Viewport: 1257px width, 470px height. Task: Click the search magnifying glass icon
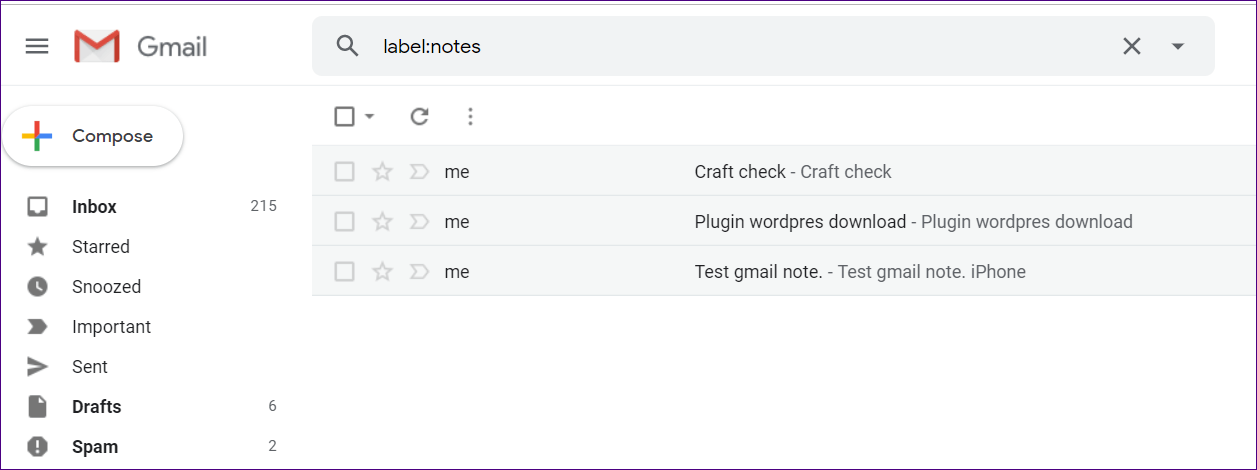347,46
